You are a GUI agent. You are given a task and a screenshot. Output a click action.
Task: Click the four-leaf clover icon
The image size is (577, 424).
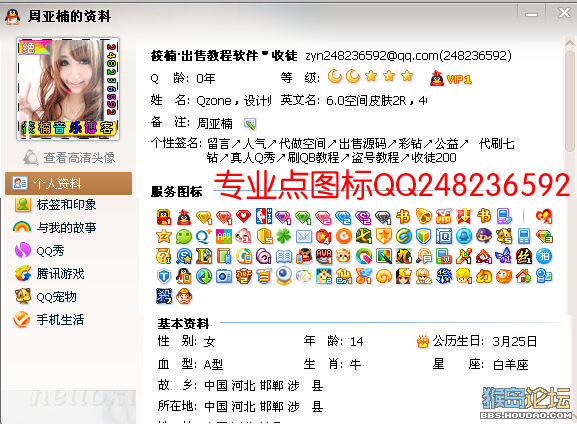coord(284,237)
